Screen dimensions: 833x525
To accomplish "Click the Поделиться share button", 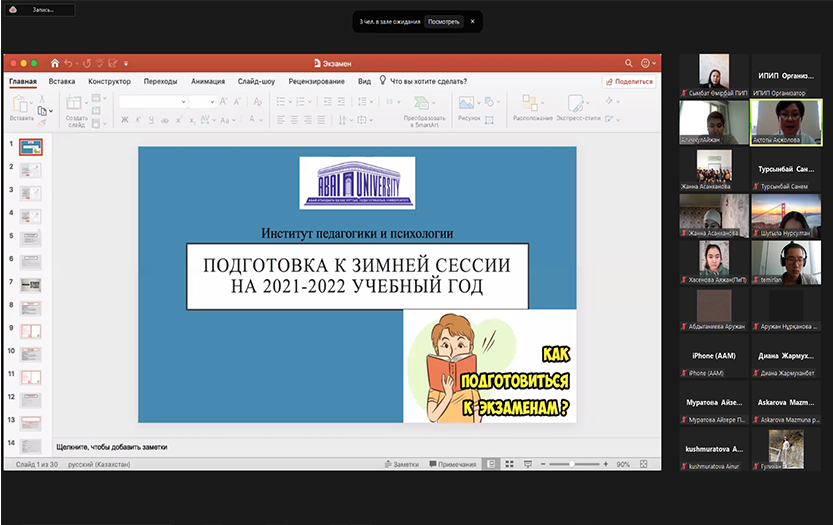I will [x=629, y=82].
